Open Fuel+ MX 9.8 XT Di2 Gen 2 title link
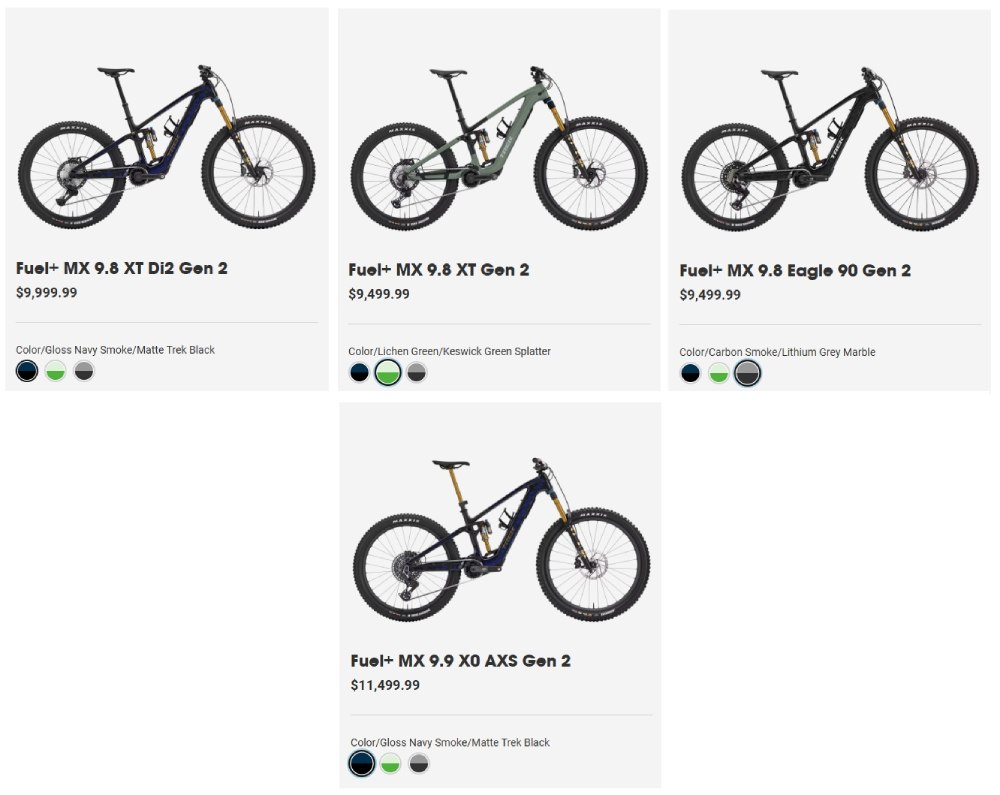The width and height of the screenshot is (1000, 795). point(122,269)
